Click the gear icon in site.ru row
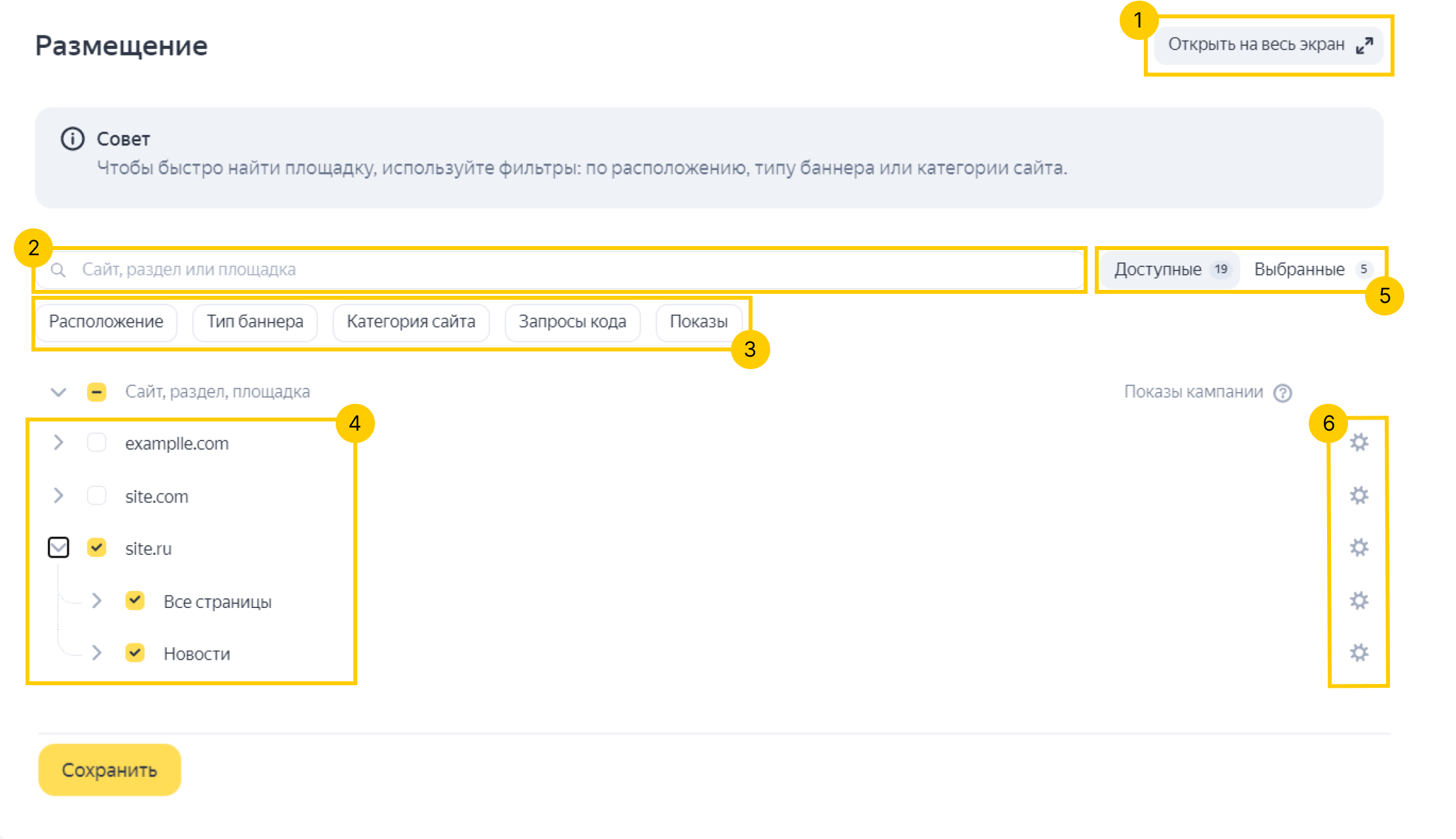This screenshot has height=839, width=1456. (1358, 548)
